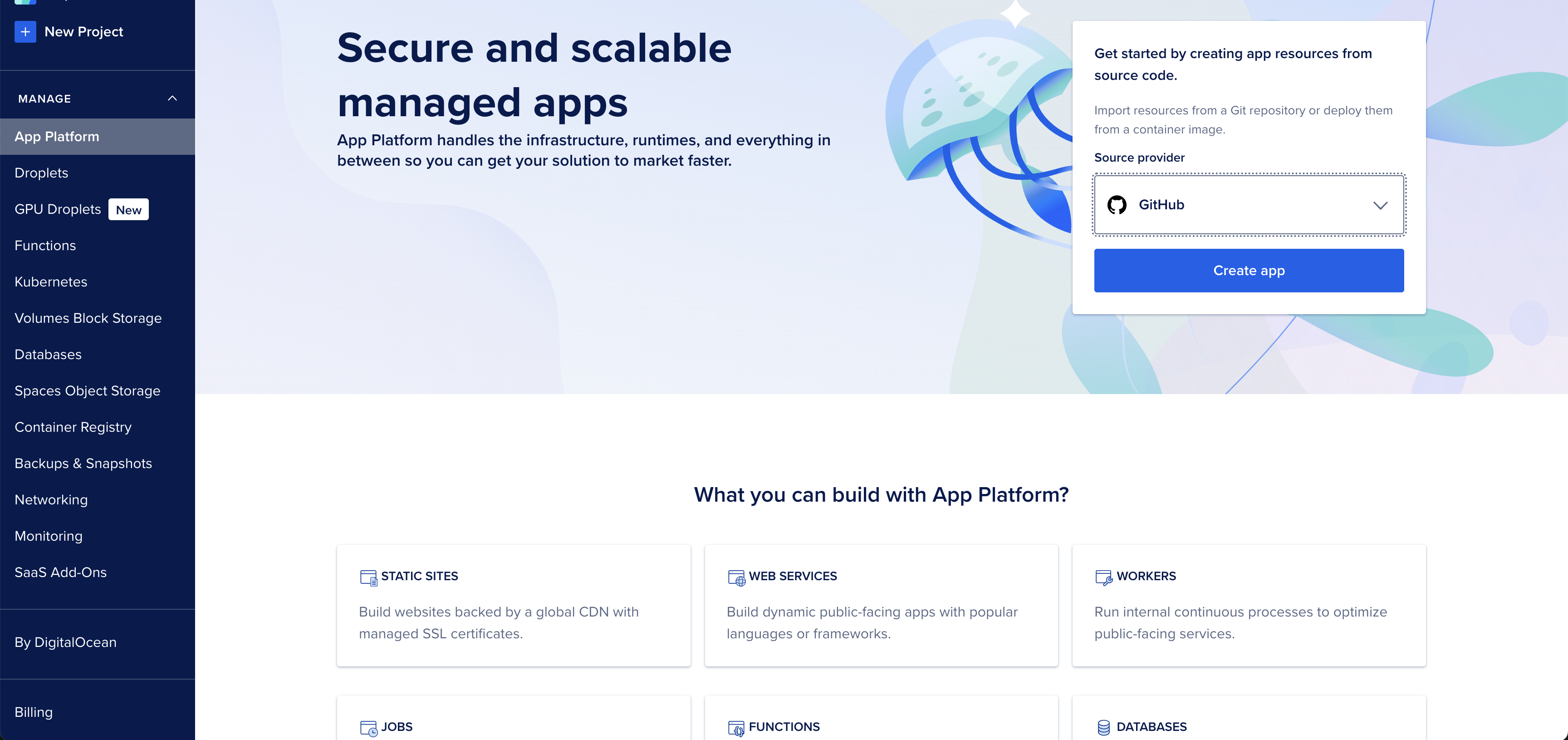The width and height of the screenshot is (1568, 740).
Task: Click the Databases sidebar link
Action: pyautogui.click(x=48, y=354)
